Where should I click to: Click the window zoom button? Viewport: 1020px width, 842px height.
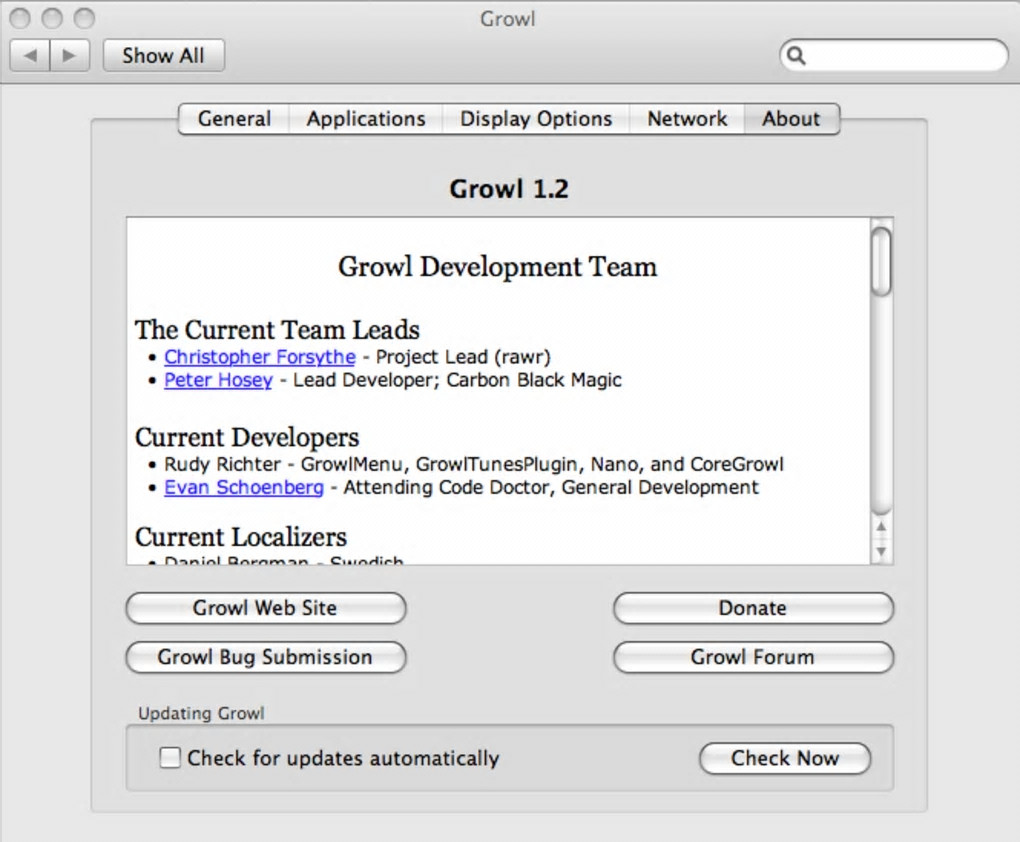[84, 18]
